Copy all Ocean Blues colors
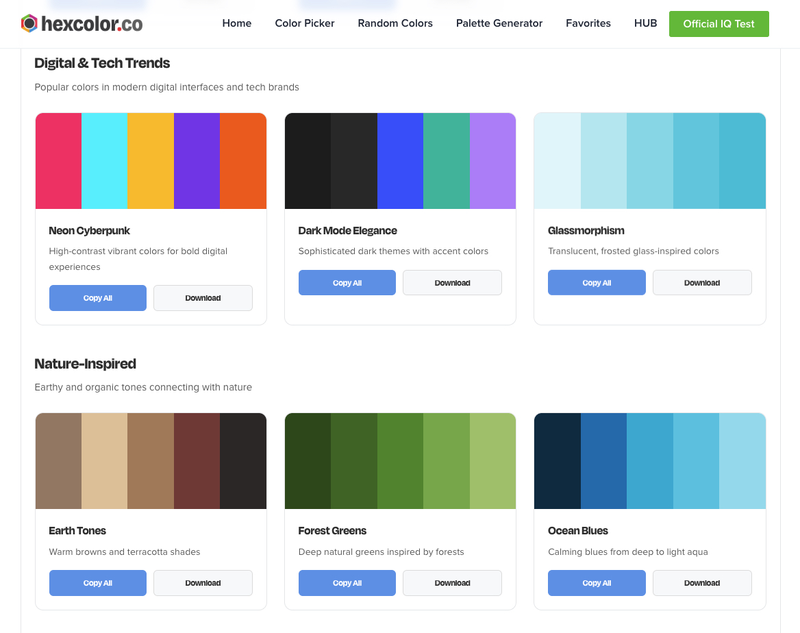Viewport: 800px width, 633px height. pos(597,583)
